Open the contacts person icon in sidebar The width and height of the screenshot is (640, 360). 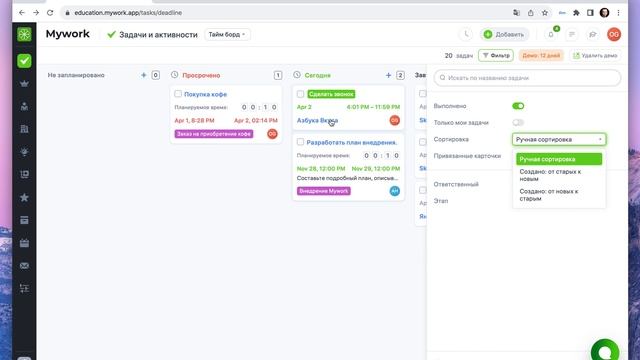24,107
